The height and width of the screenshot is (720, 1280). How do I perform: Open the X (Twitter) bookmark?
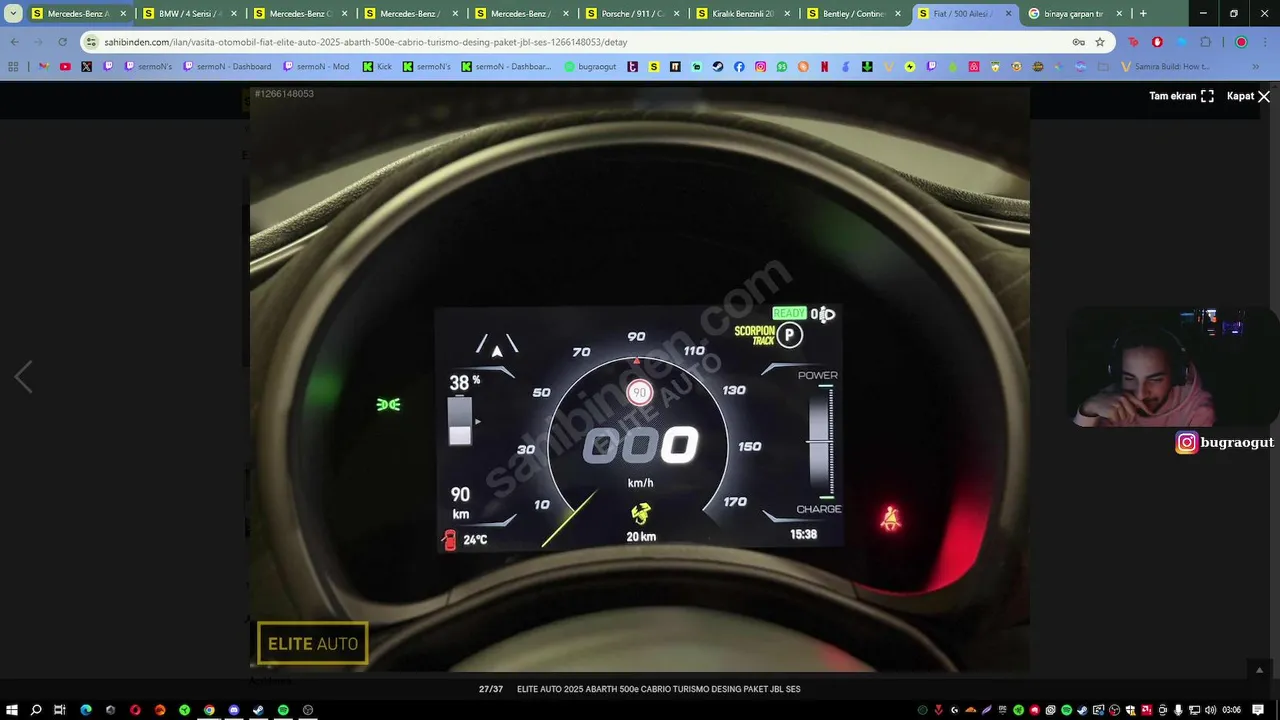[87, 66]
